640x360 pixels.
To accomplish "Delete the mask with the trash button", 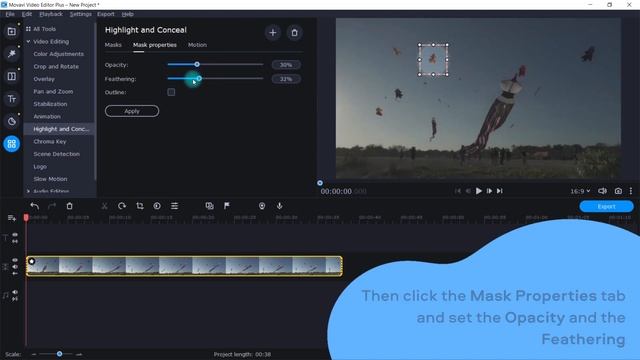I will point(294,33).
